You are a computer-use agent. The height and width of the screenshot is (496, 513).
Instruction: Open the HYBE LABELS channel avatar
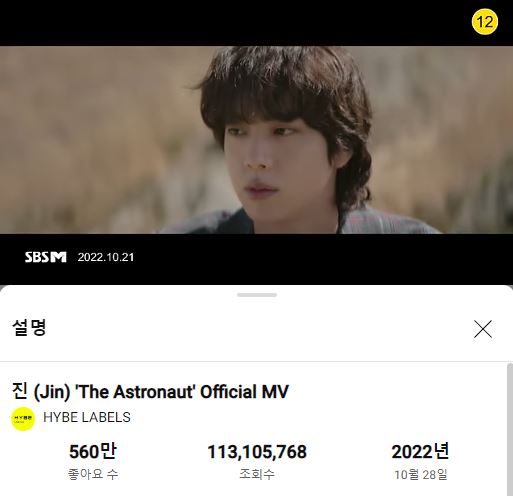(x=23, y=419)
